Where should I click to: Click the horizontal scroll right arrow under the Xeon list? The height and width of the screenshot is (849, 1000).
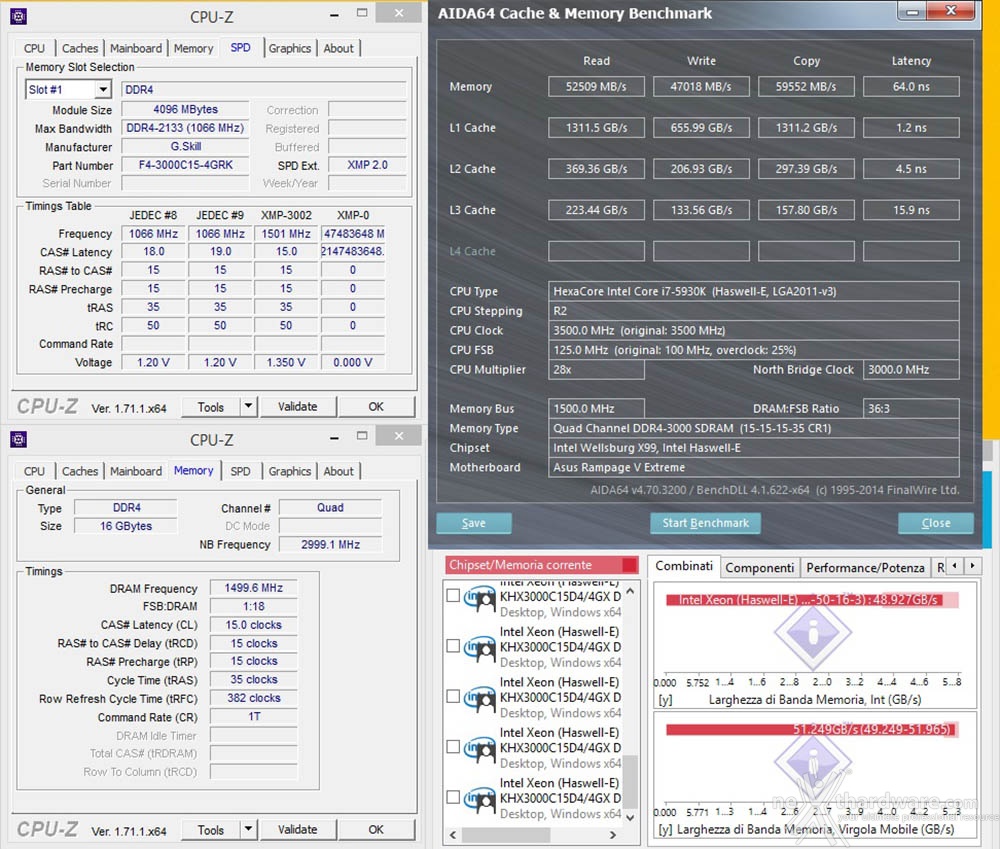(x=613, y=834)
